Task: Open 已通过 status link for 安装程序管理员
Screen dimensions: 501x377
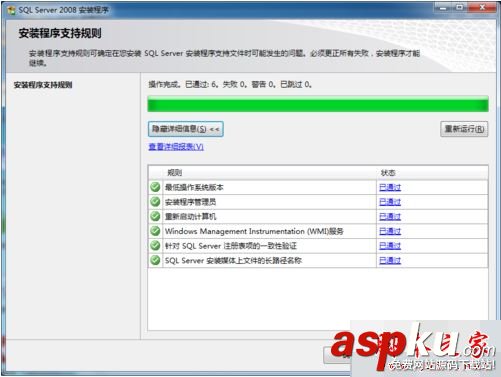Action: (x=390, y=202)
